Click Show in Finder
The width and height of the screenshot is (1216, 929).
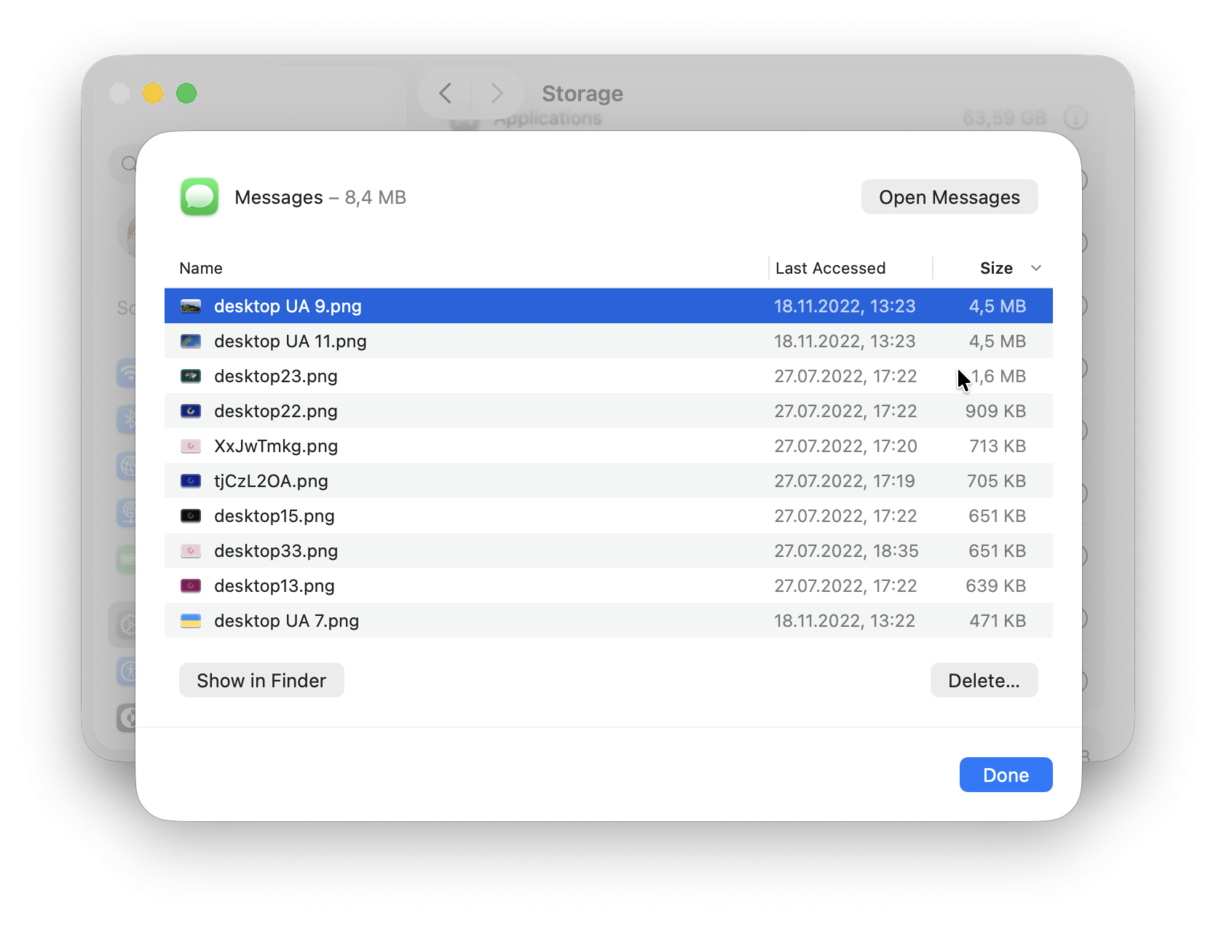(x=261, y=680)
